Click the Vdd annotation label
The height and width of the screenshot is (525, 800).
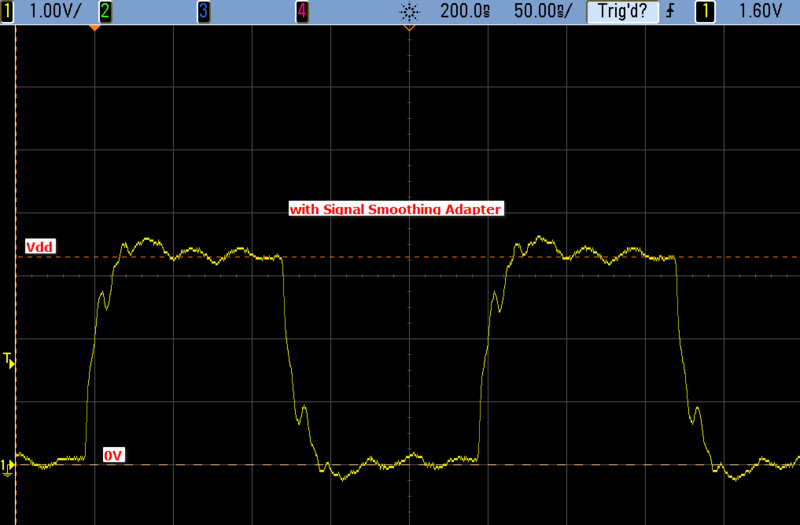(39, 247)
